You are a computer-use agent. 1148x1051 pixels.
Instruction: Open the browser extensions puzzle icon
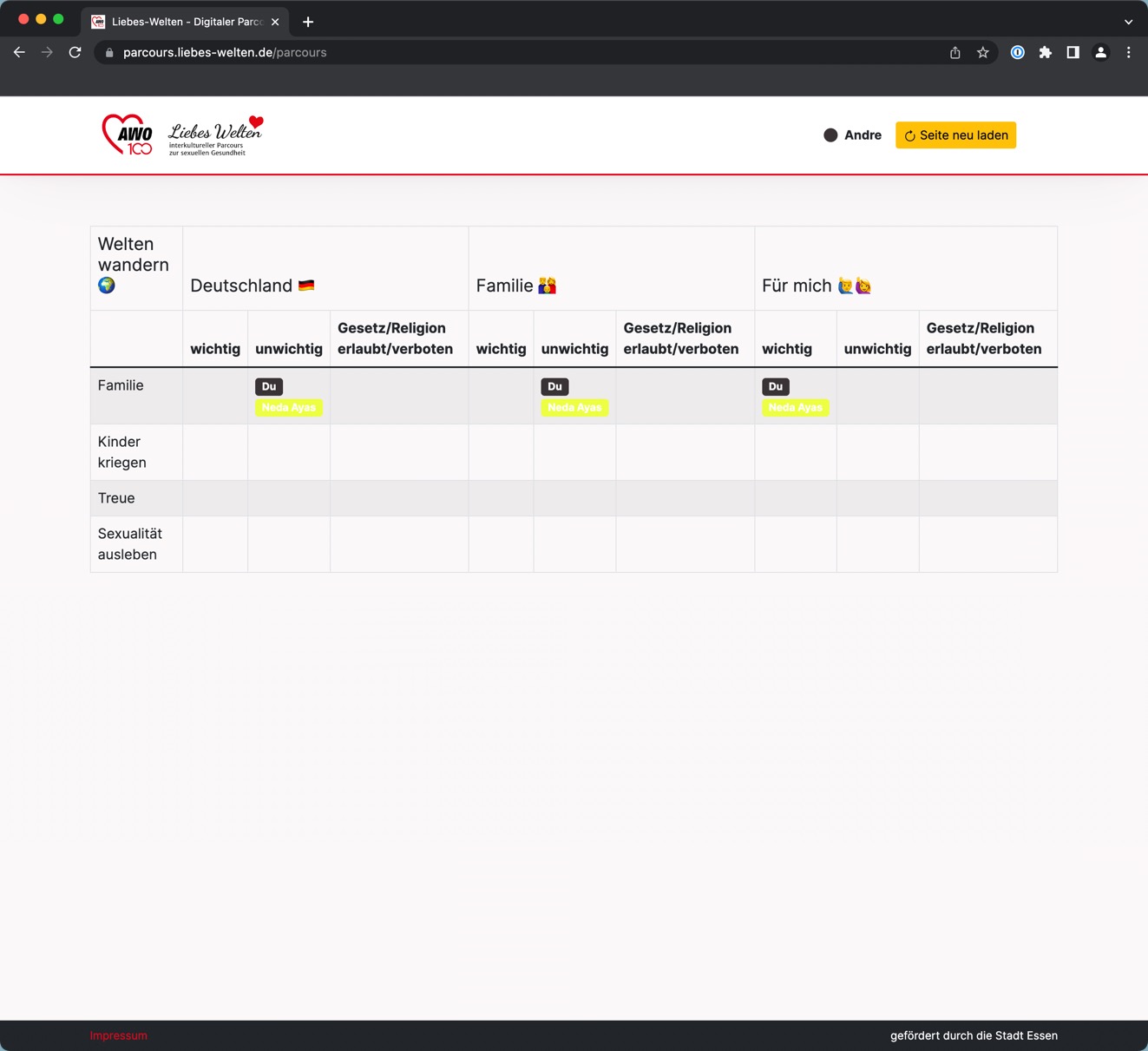tap(1045, 53)
